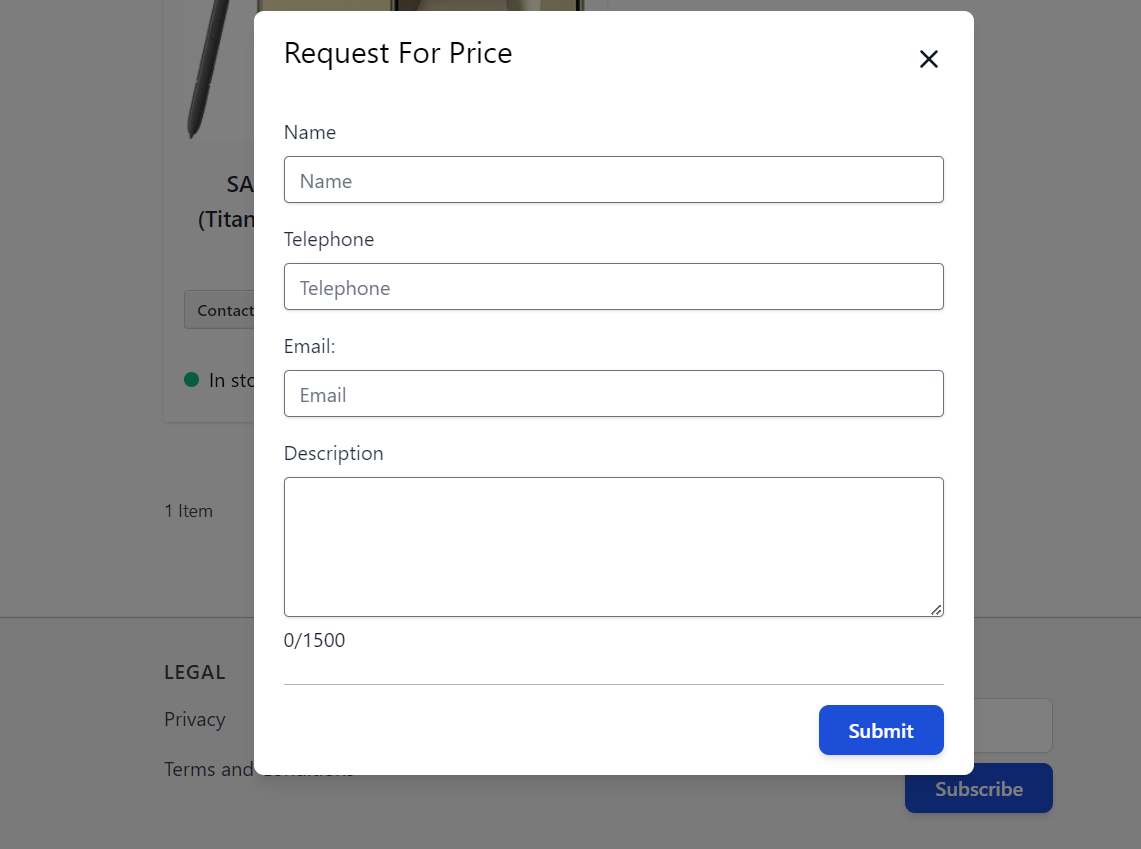Click the partially hidden Contact button

[220, 310]
